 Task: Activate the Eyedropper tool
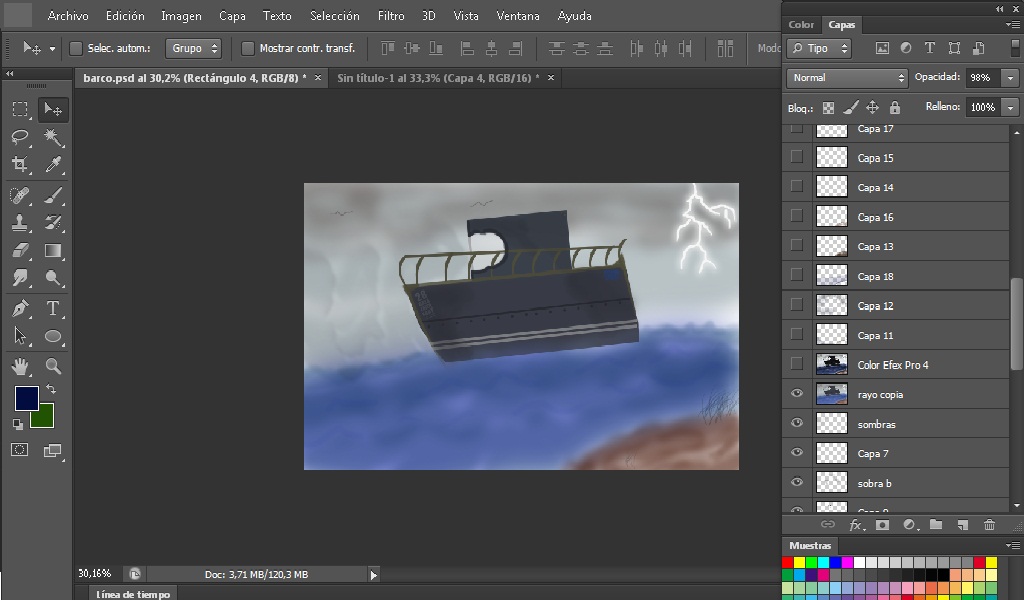(53, 165)
